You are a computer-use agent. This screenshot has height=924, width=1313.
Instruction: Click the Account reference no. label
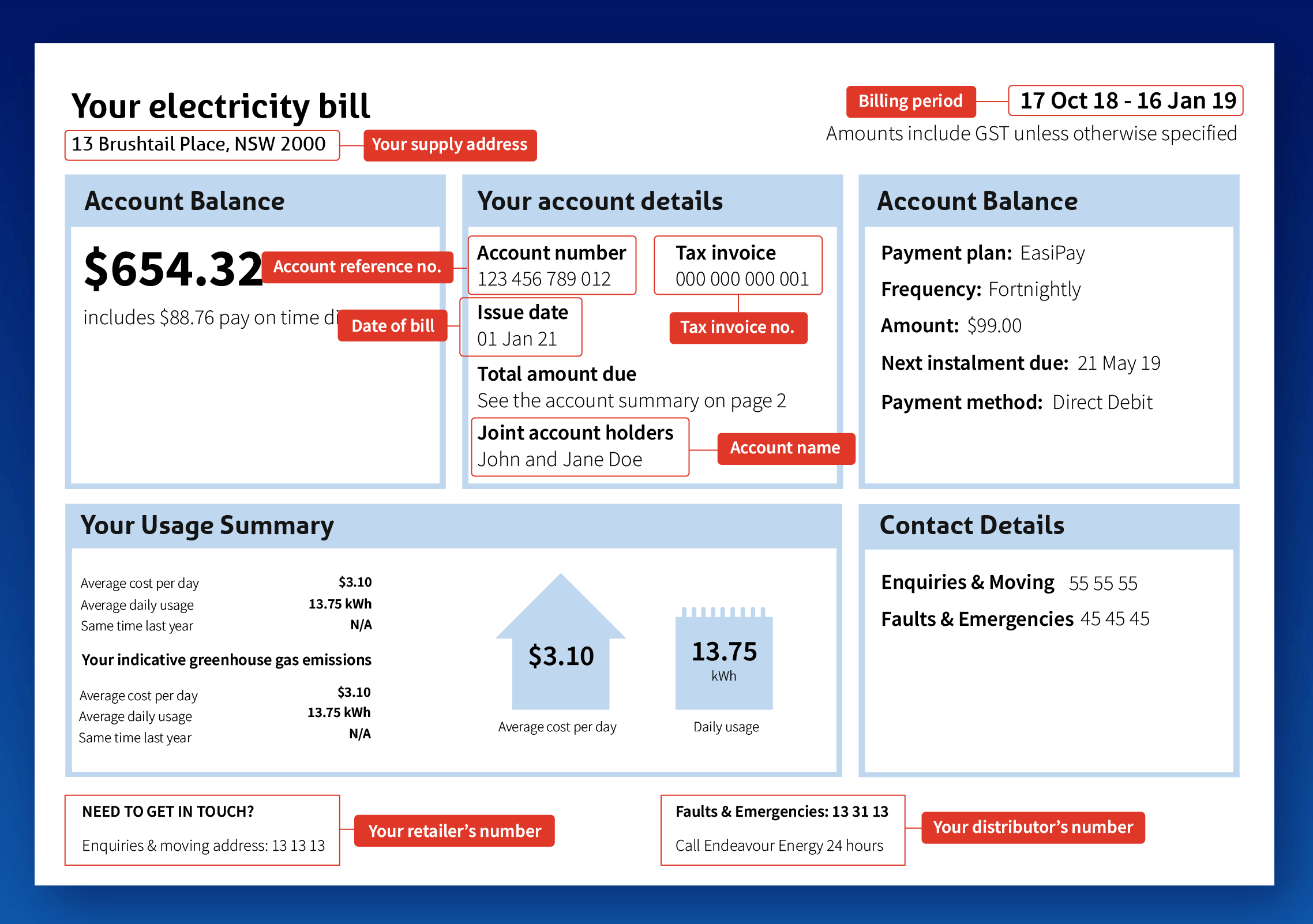pos(357,267)
